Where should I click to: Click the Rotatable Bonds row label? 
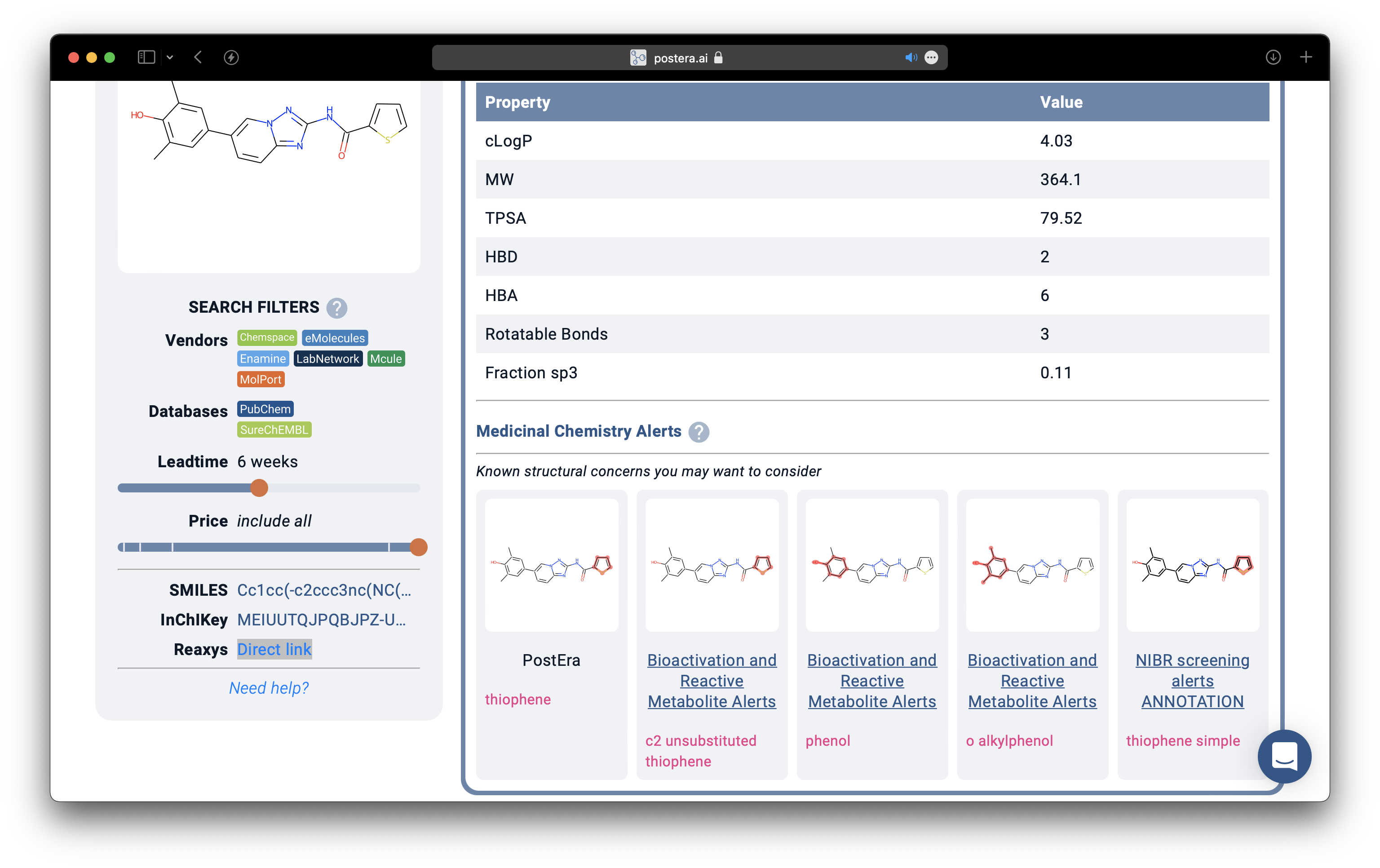(546, 334)
